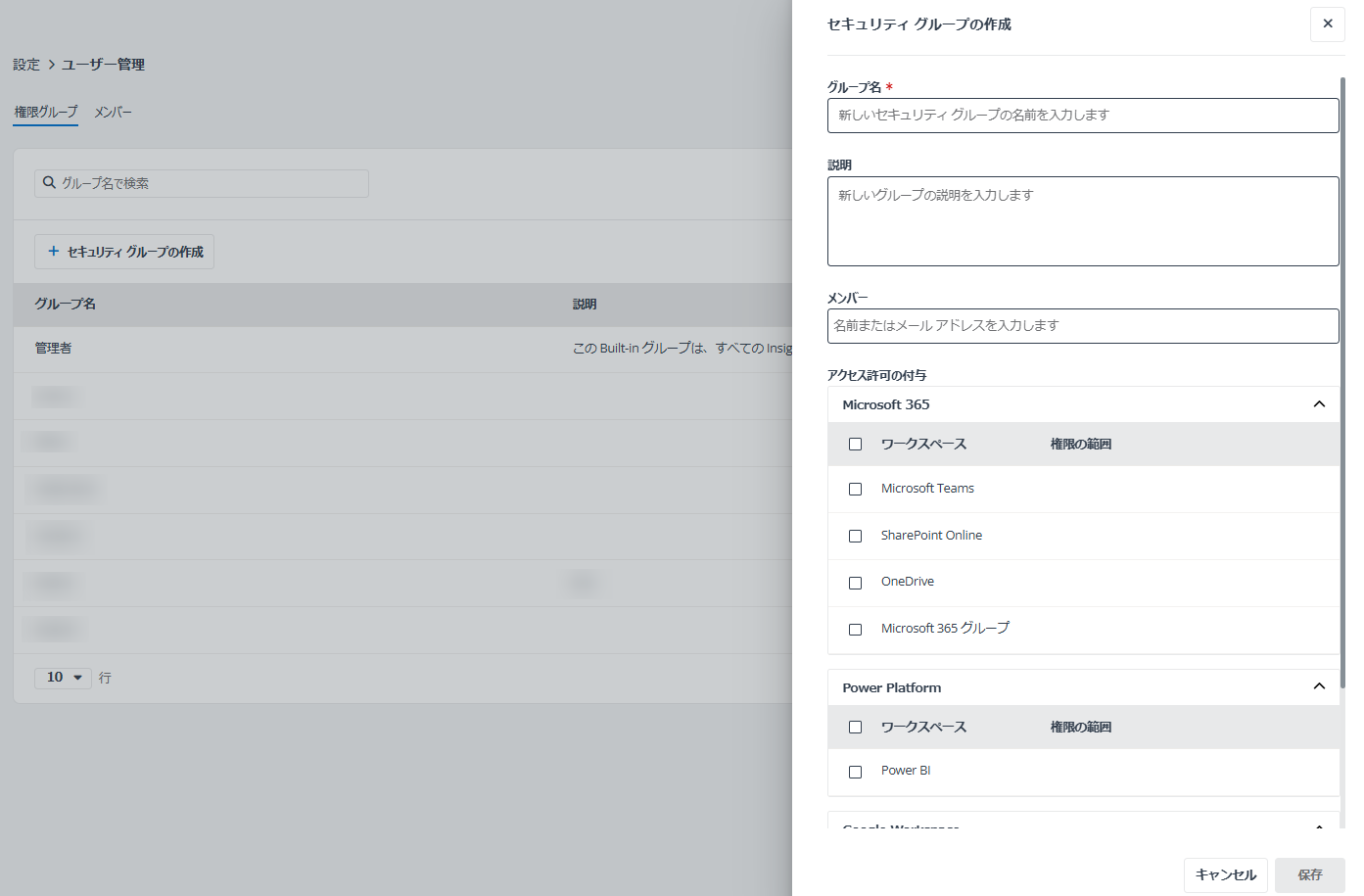The height and width of the screenshot is (896, 1364).
Task: Click the Power Platform section title
Action: pyautogui.click(x=892, y=687)
